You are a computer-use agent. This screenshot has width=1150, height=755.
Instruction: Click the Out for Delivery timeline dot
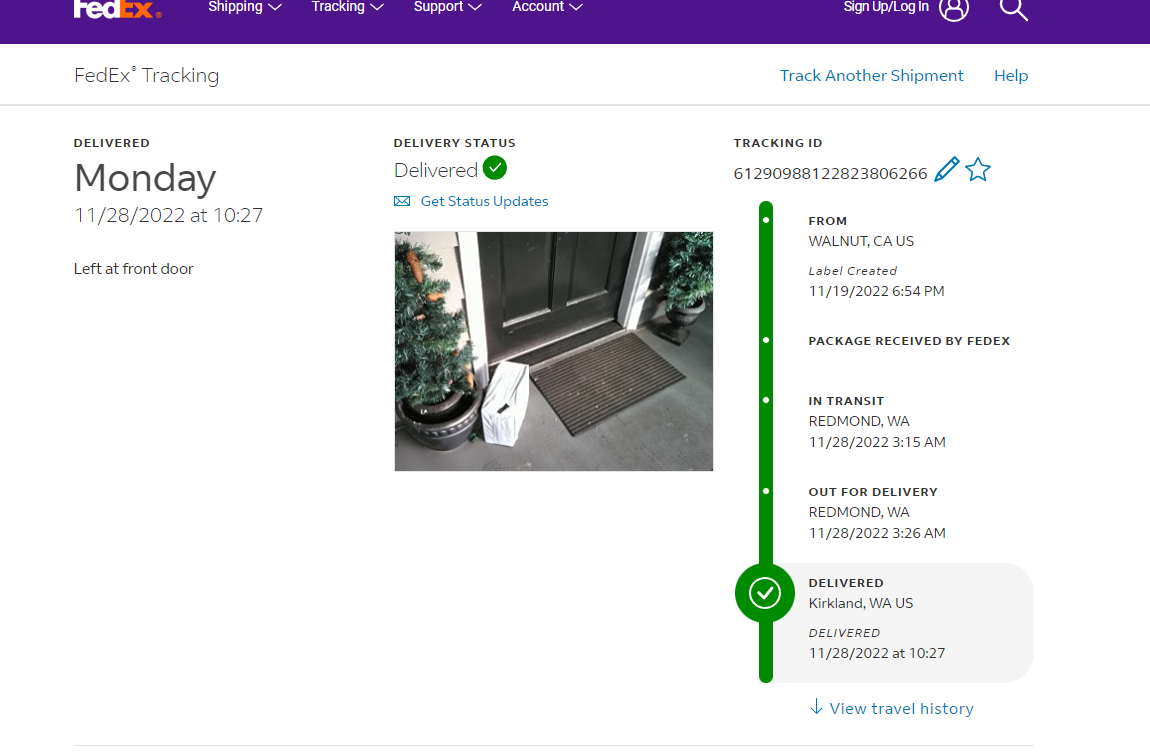[x=766, y=491]
